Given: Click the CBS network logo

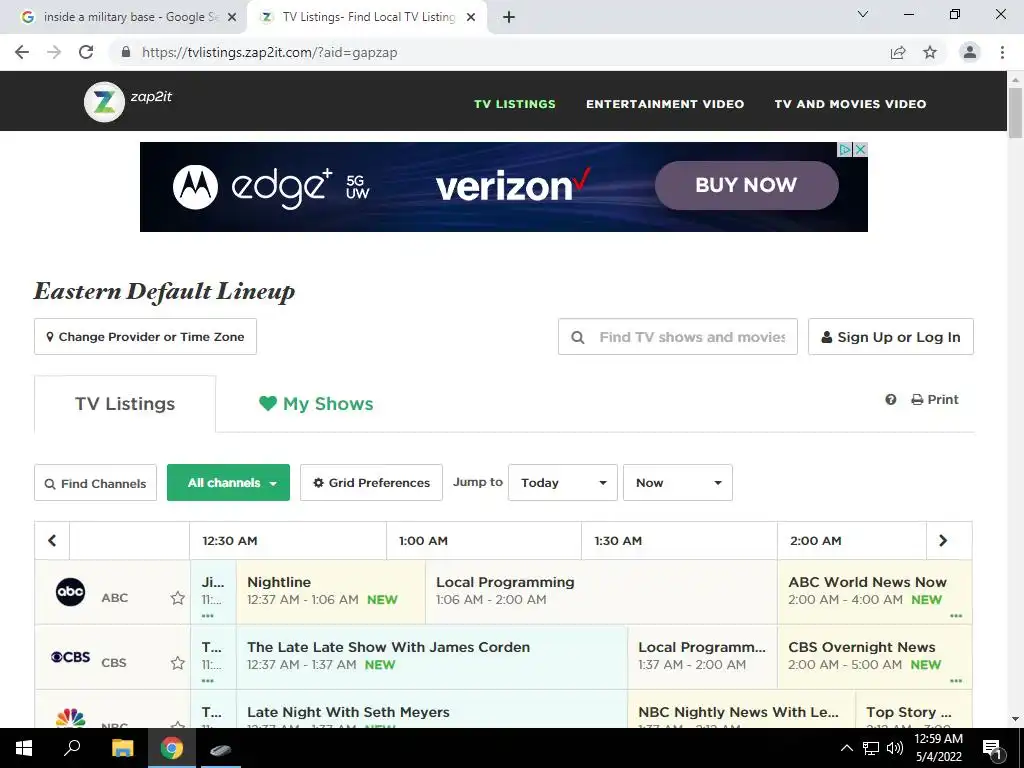Looking at the screenshot, I should pyautogui.click(x=71, y=657).
